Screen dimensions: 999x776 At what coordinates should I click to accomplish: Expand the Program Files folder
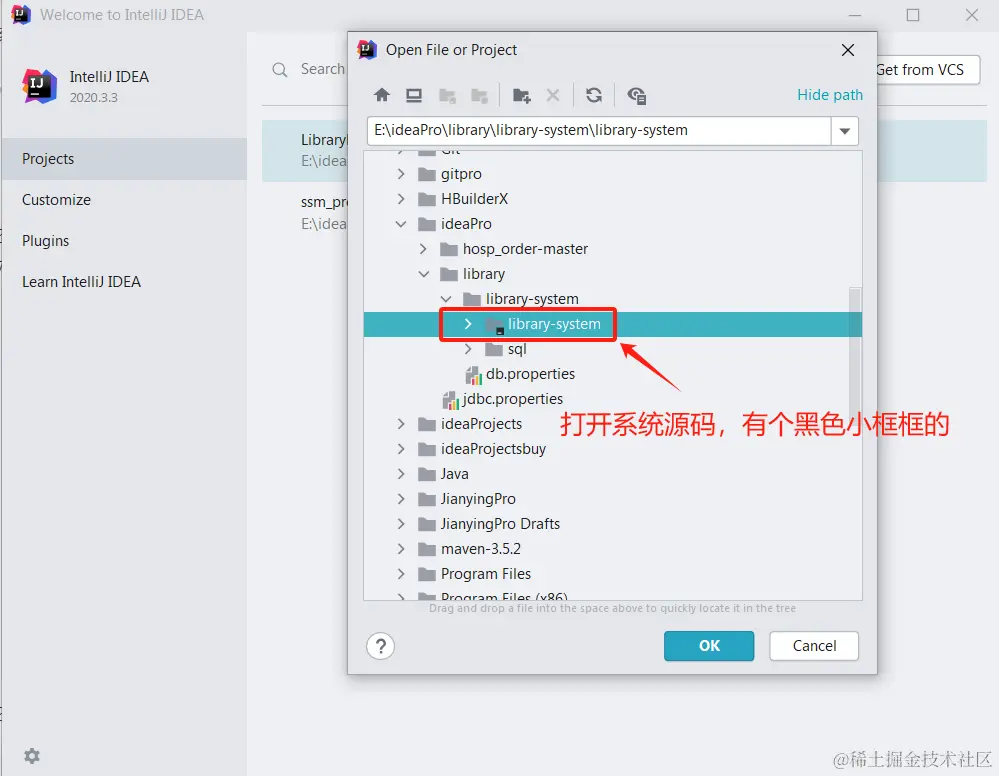(x=401, y=574)
